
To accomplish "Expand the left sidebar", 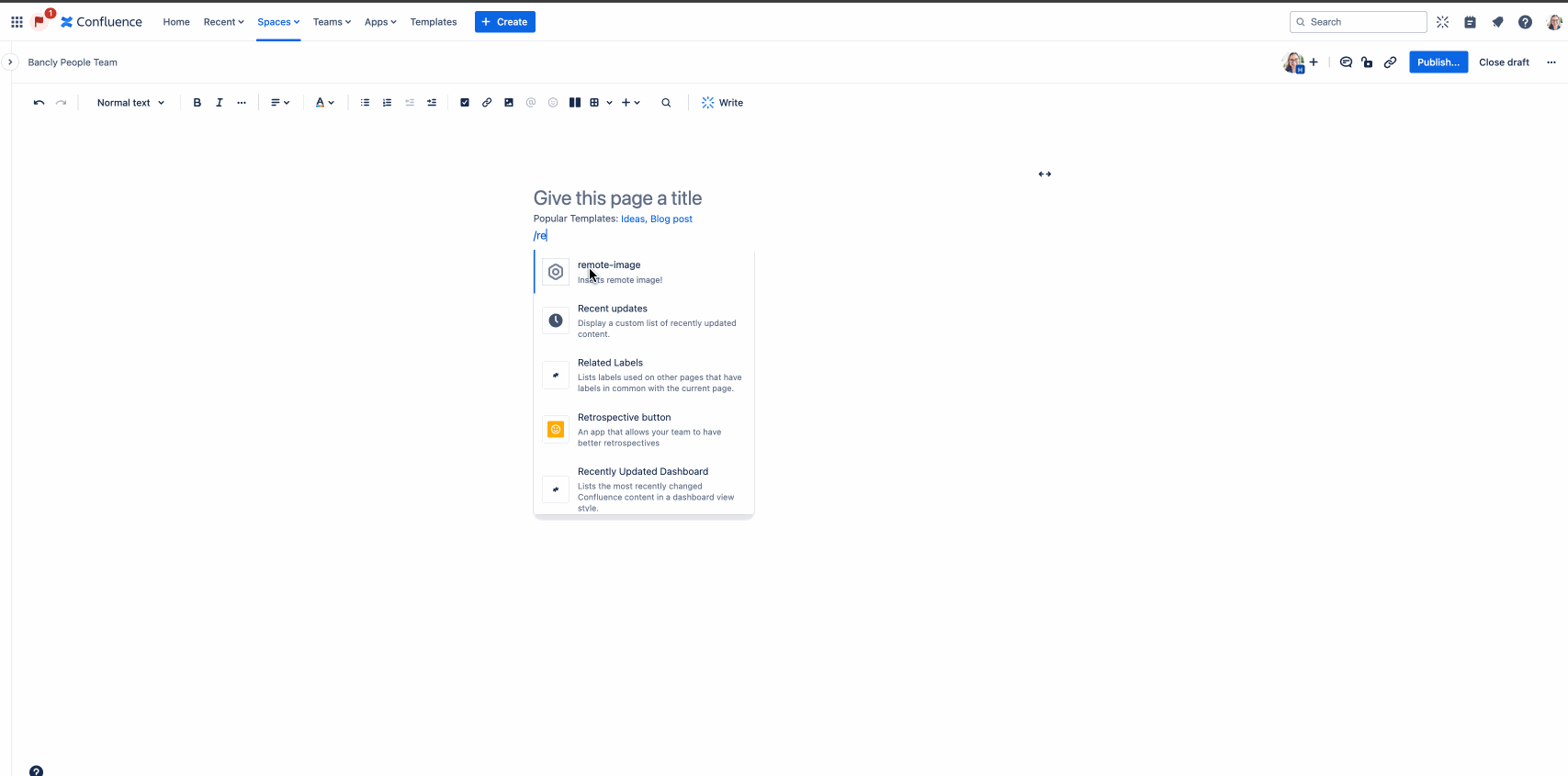I will pos(9,62).
